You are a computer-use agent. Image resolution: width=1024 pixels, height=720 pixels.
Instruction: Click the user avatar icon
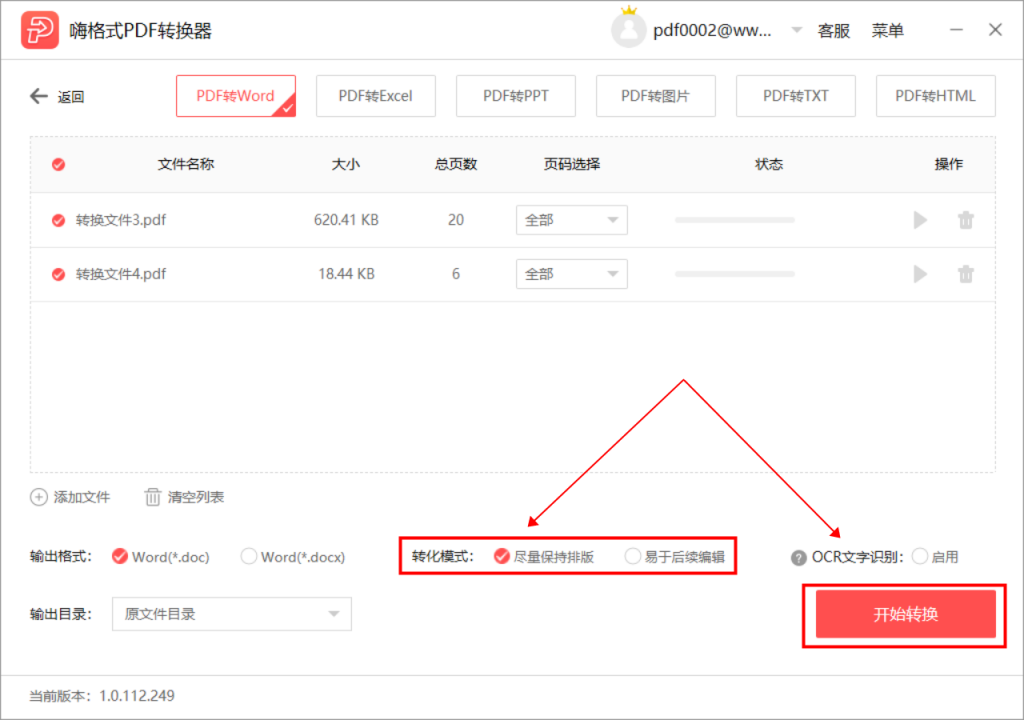tap(628, 30)
